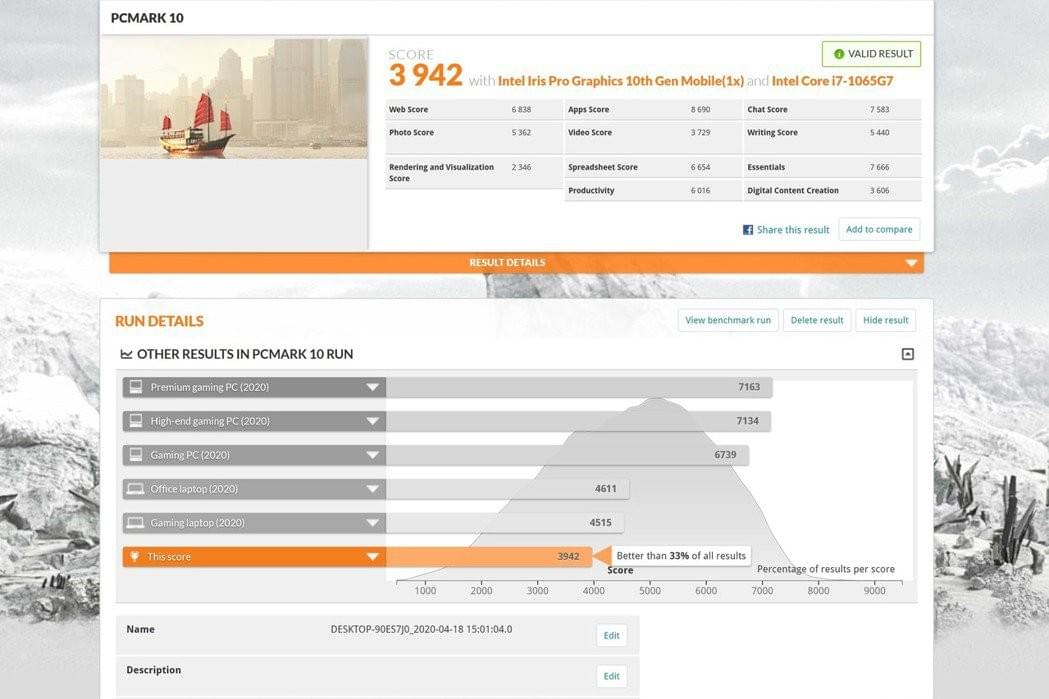Click the large 3 942 score number
1049x699 pixels.
(425, 76)
